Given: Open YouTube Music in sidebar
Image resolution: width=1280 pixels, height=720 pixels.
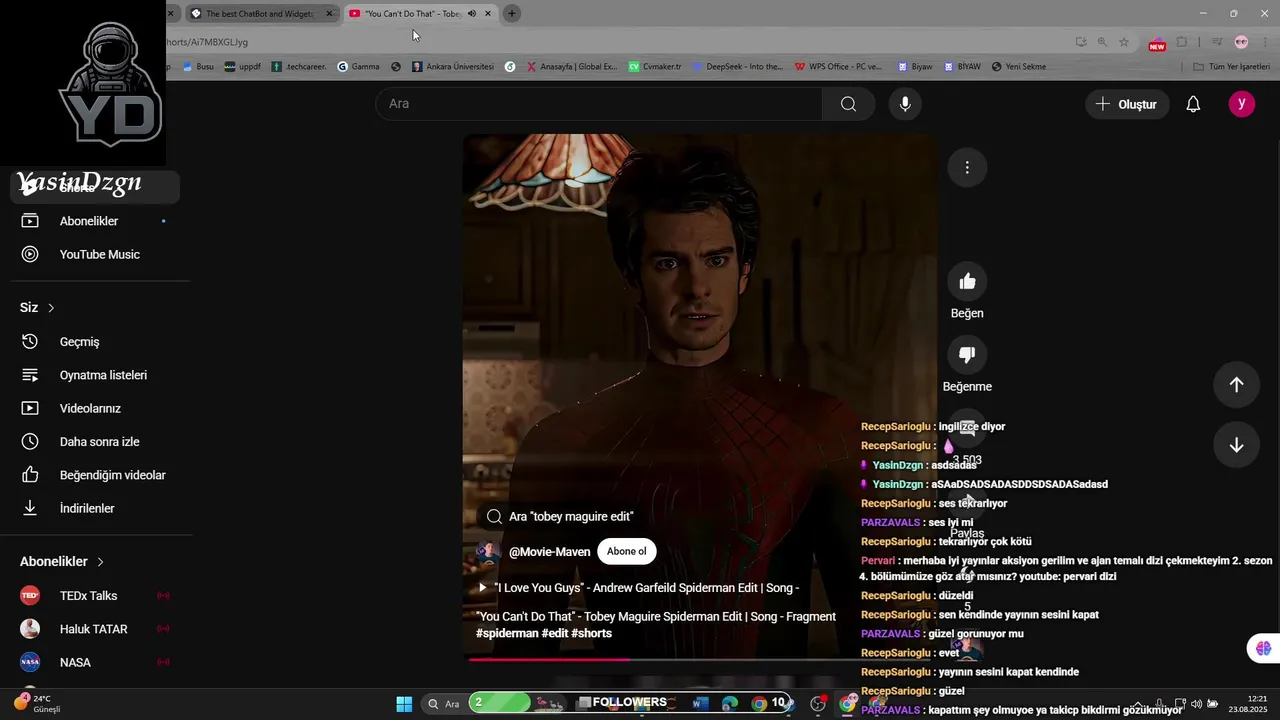Looking at the screenshot, I should point(95,254).
